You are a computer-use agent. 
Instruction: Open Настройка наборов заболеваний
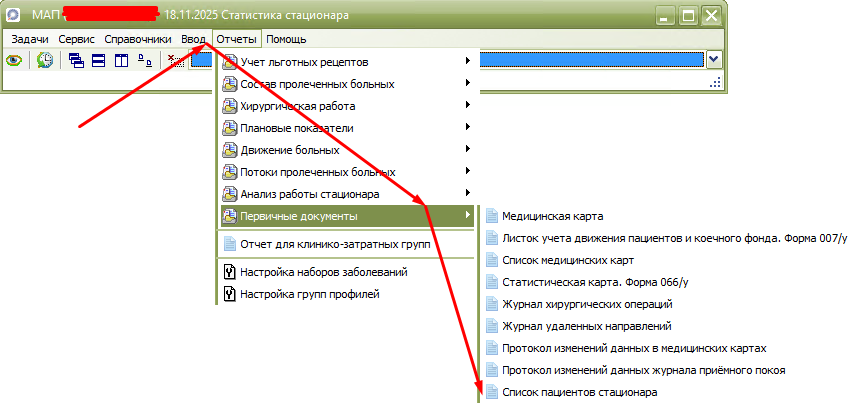click(x=323, y=272)
